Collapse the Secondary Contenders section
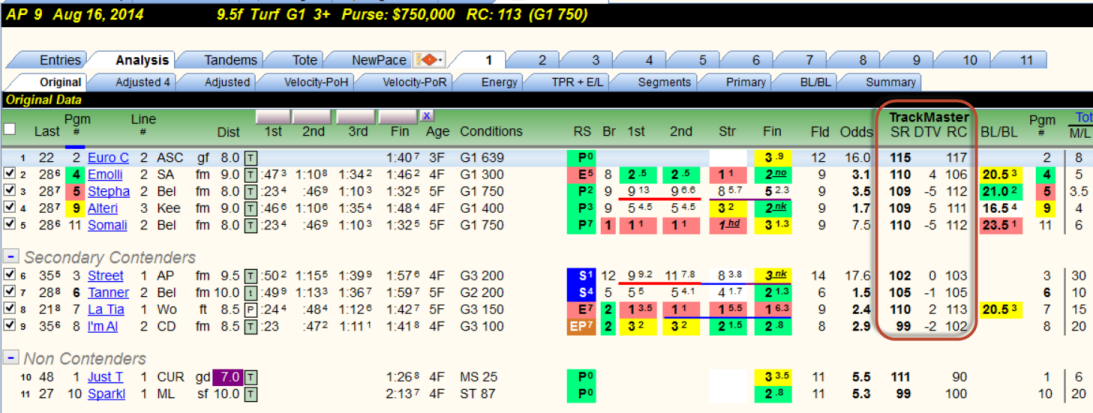1093x413 pixels. pyautogui.click(x=10, y=257)
